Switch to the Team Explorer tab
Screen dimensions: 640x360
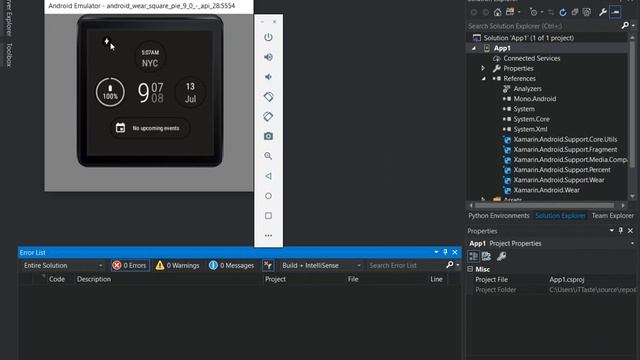613,216
